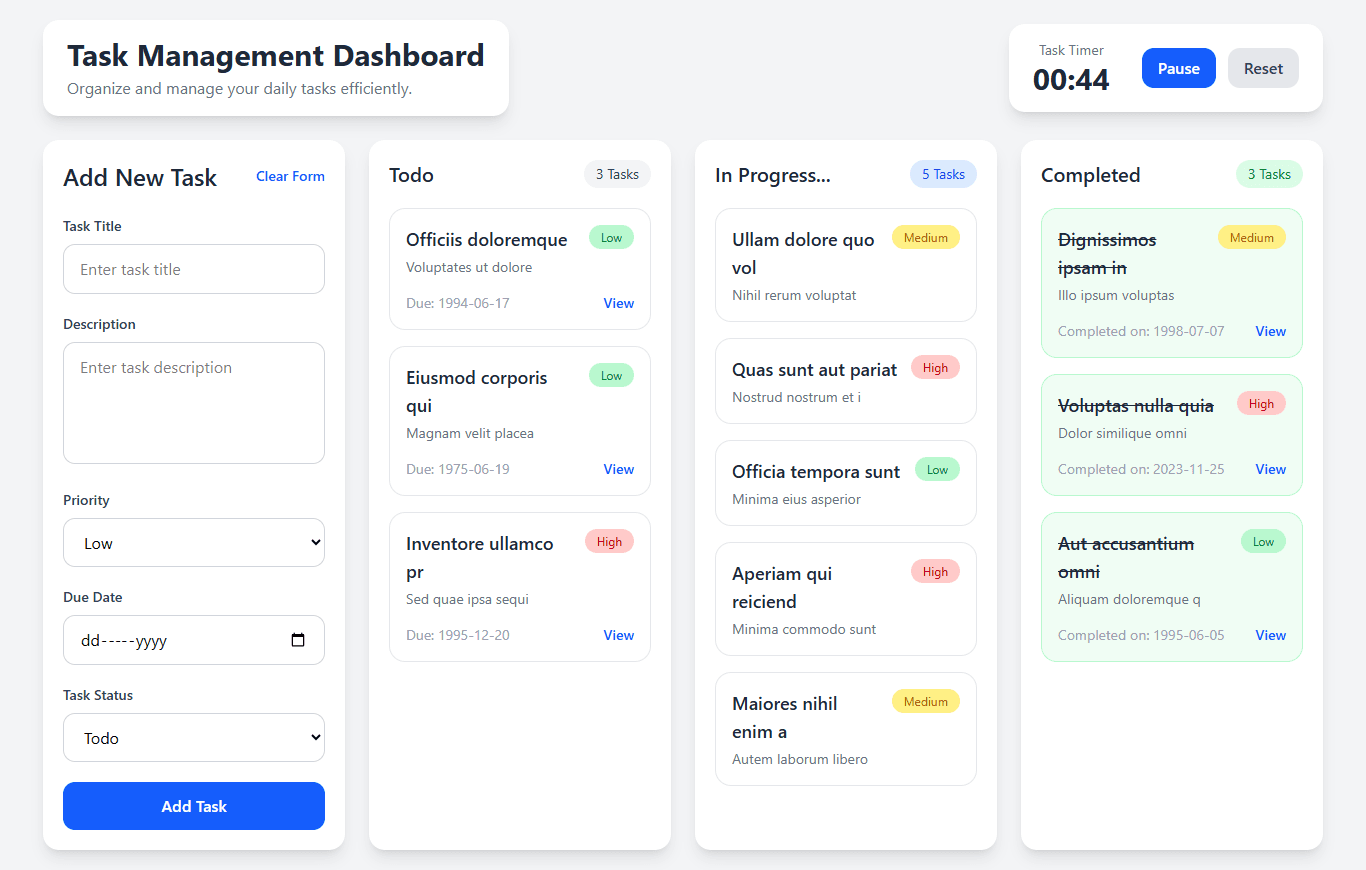This screenshot has width=1366, height=870.
Task: Click the Medium badge on Ullam dolore quo vol
Action: [926, 238]
